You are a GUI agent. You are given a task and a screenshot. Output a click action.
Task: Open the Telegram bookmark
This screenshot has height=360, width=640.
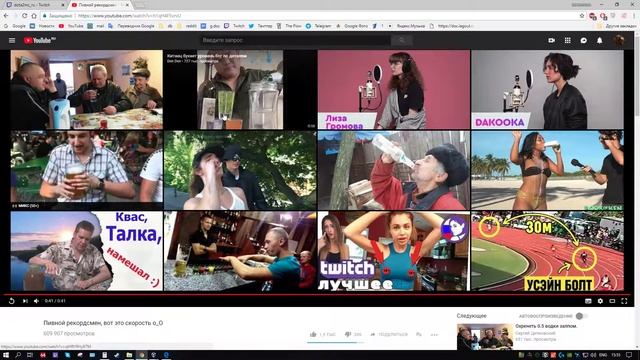pos(319,26)
